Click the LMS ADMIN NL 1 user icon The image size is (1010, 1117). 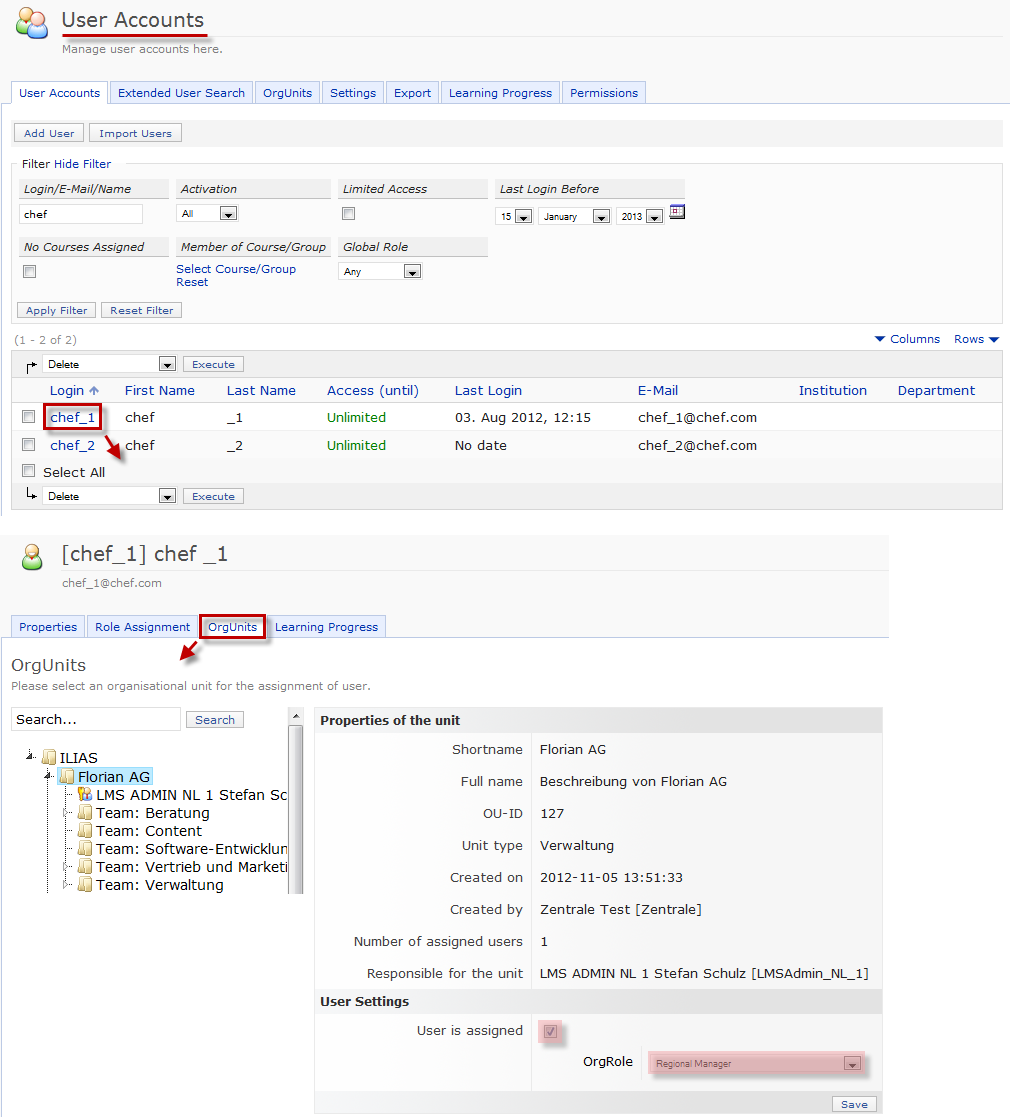(x=85, y=795)
